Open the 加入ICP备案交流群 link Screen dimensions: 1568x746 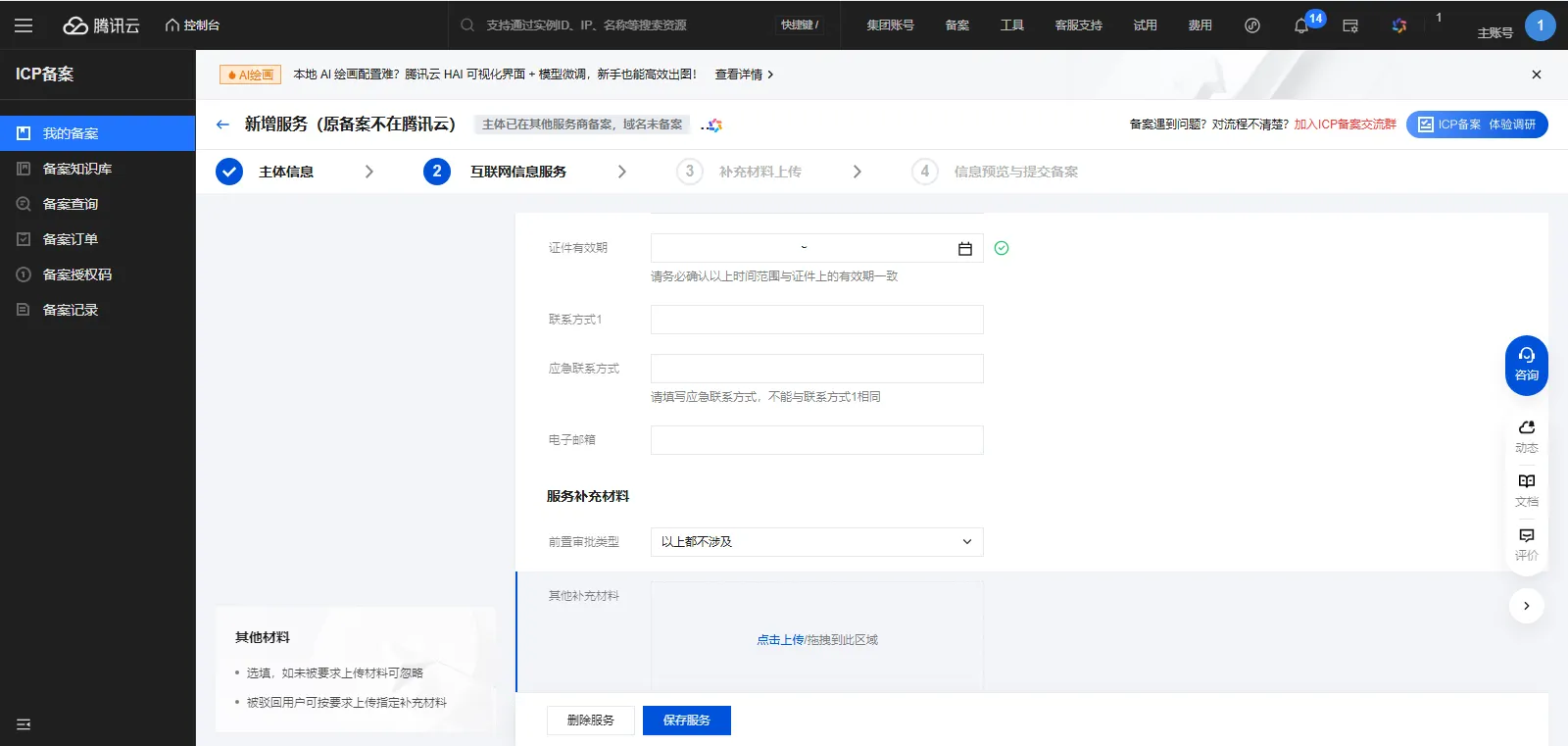tap(1345, 124)
